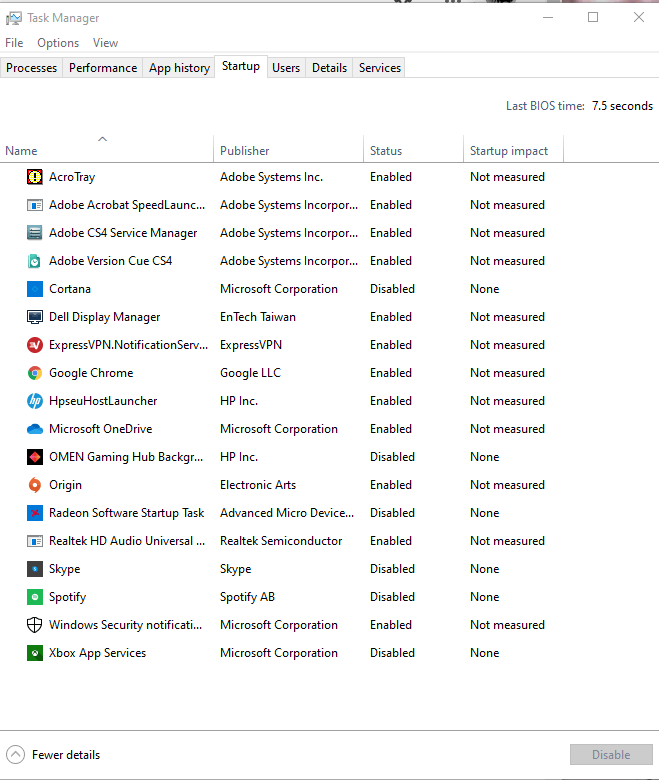
Task: Sort by the Startup impact column header
Action: point(513,148)
